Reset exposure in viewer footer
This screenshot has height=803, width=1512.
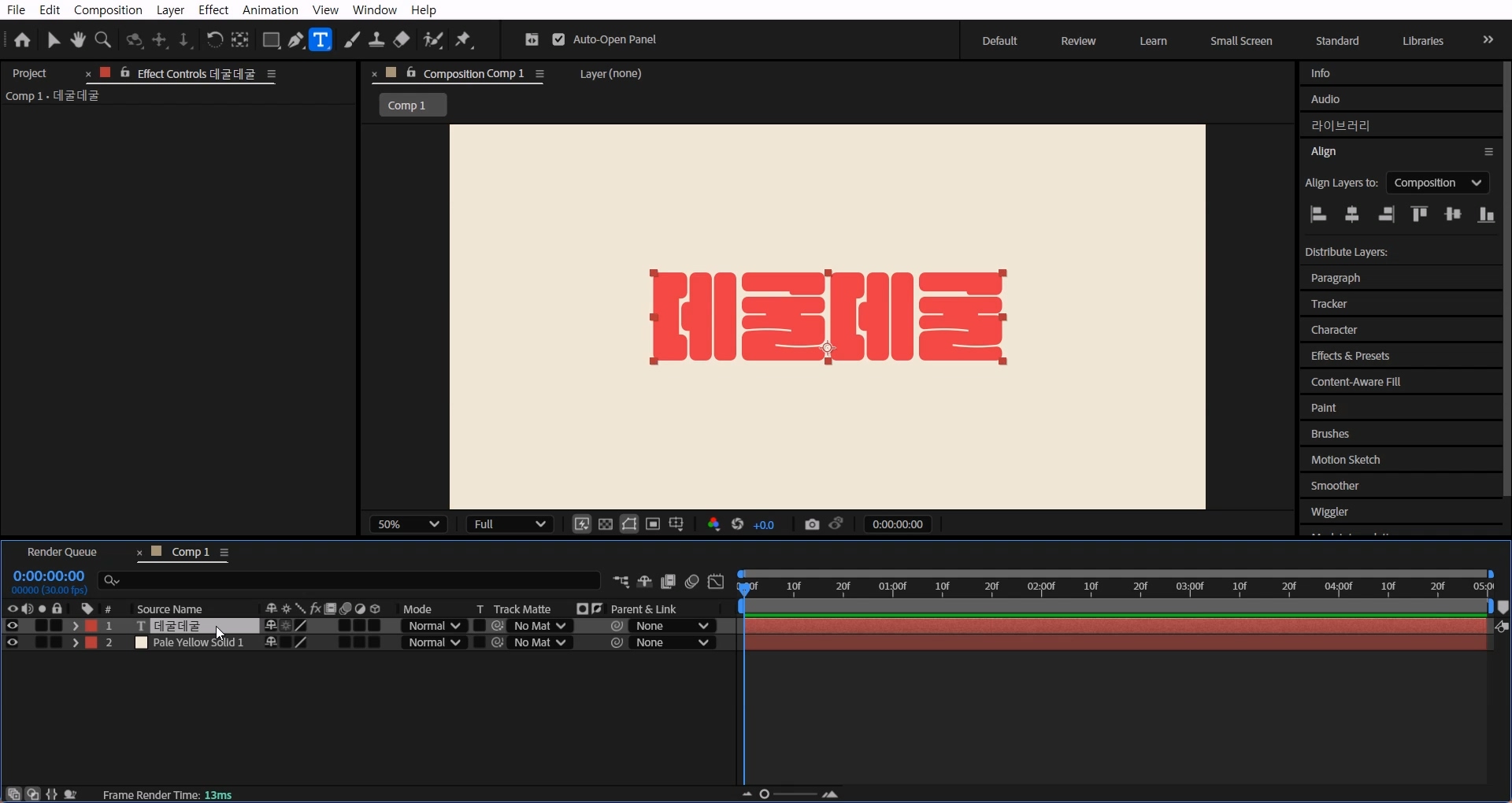point(738,524)
